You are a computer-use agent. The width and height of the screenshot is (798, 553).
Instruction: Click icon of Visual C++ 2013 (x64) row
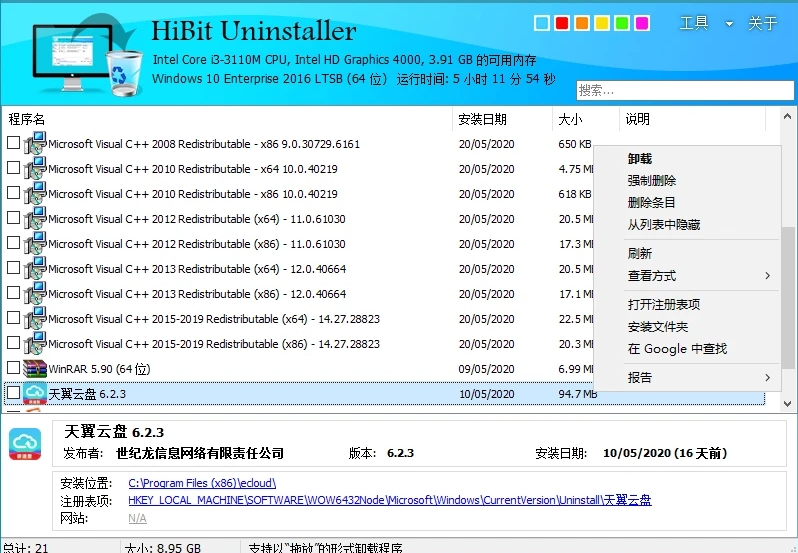[35, 268]
